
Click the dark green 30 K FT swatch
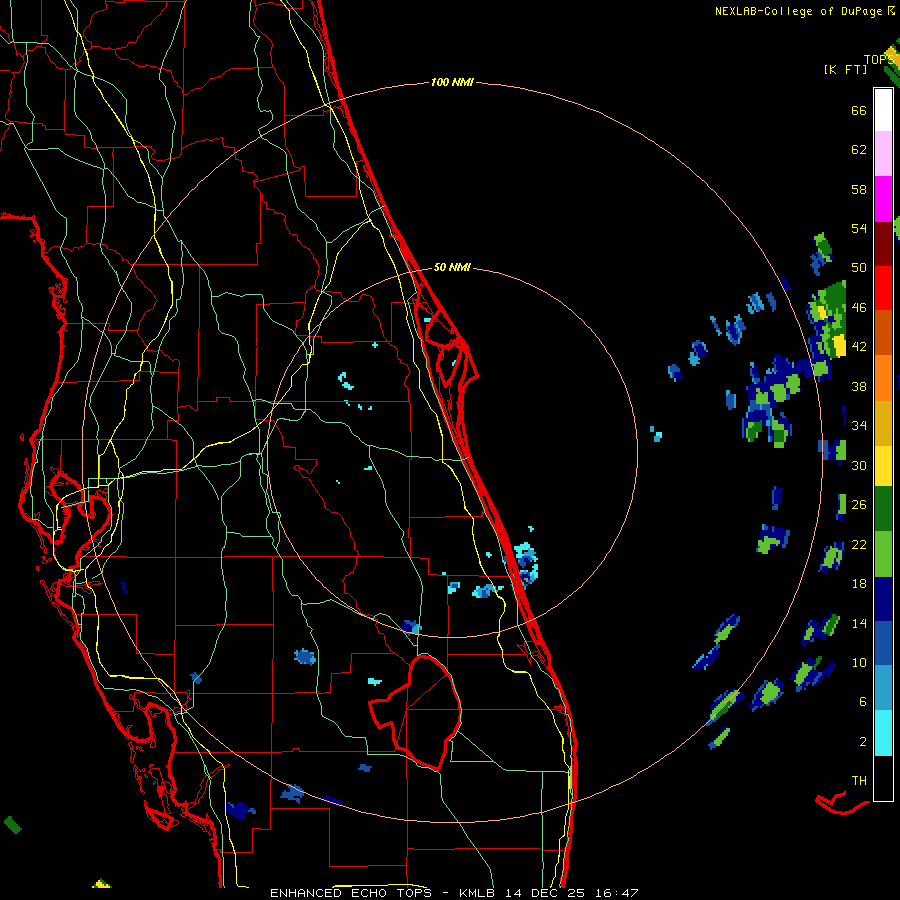click(883, 509)
